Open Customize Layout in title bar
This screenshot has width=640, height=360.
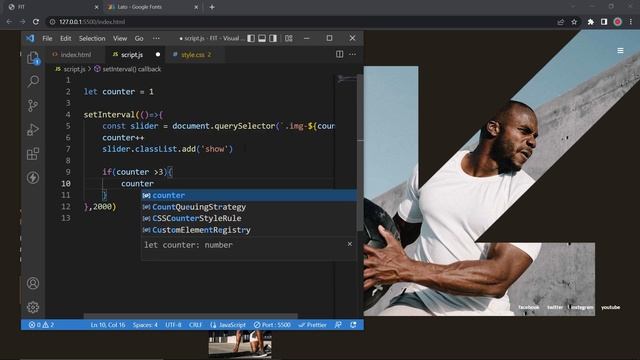pyautogui.click(x=289, y=38)
